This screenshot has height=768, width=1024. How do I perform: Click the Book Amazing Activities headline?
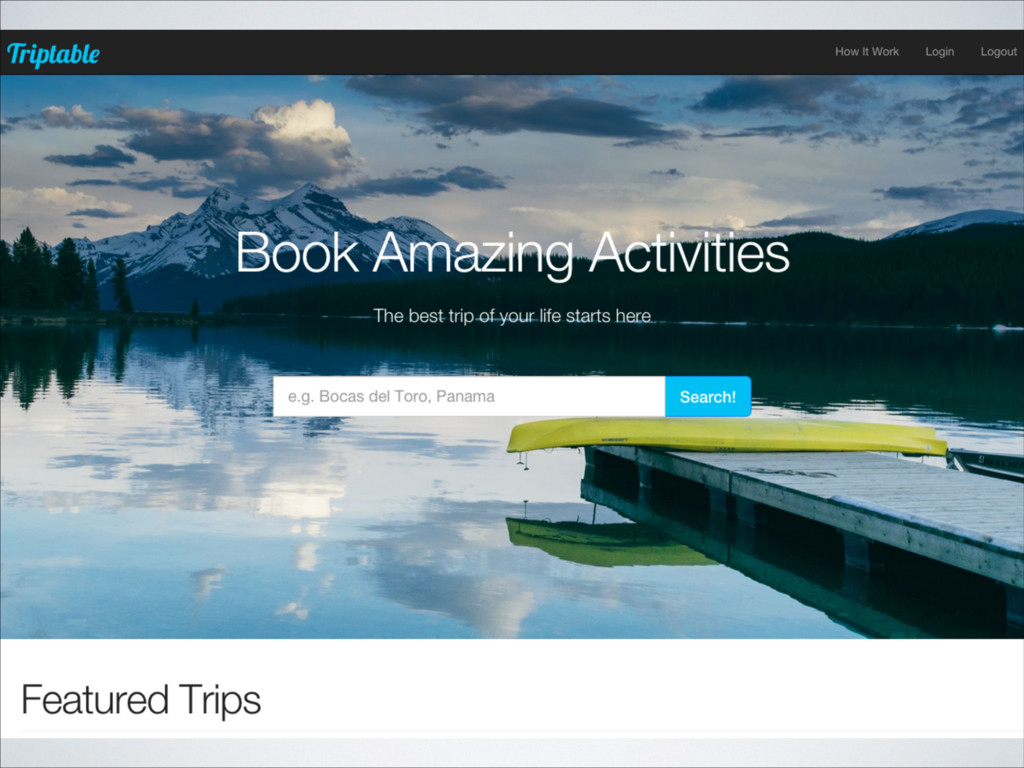(x=513, y=254)
